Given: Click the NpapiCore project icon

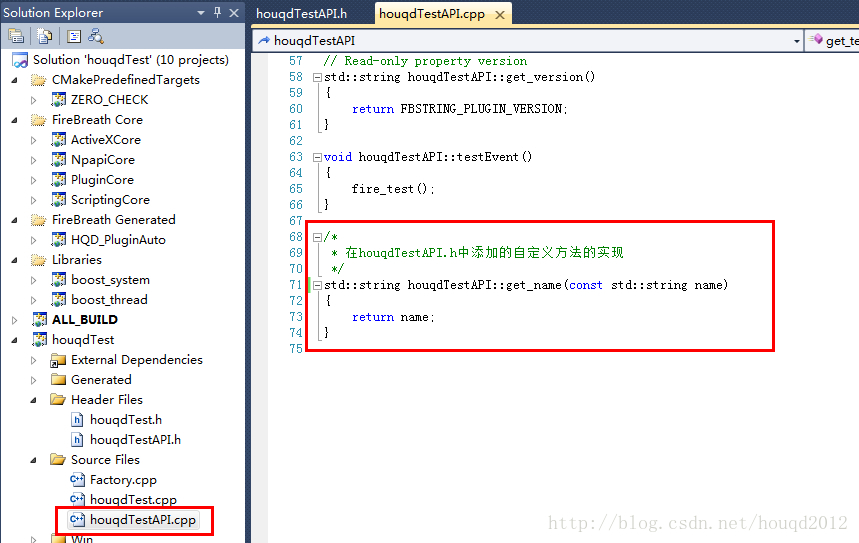Looking at the screenshot, I should (x=59, y=159).
